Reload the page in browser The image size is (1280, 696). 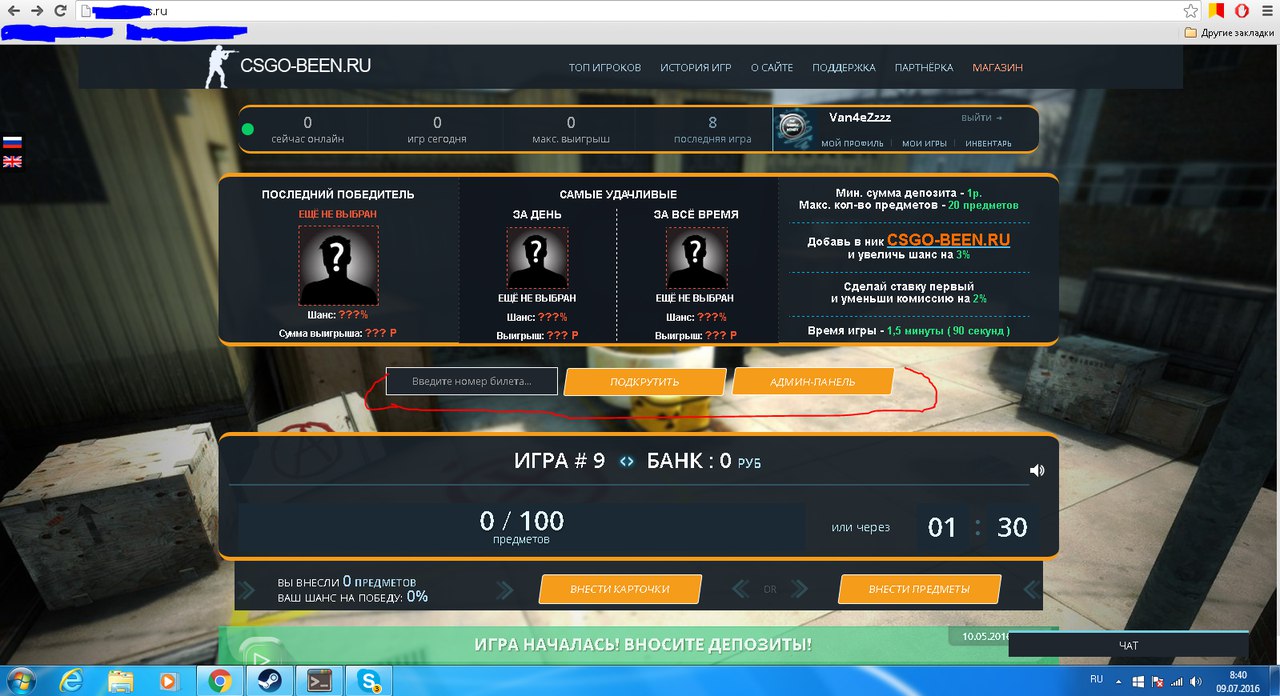coord(60,11)
